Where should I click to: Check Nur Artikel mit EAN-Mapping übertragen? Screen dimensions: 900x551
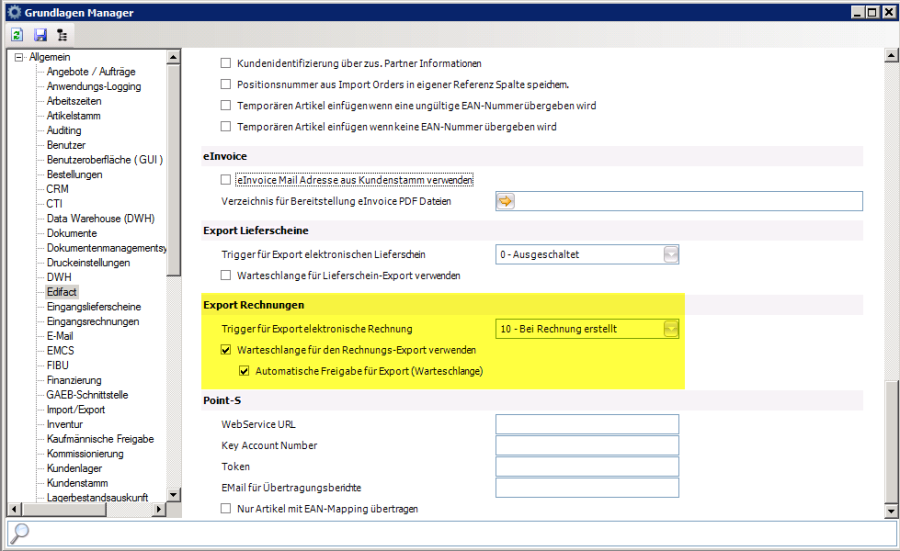pos(226,509)
